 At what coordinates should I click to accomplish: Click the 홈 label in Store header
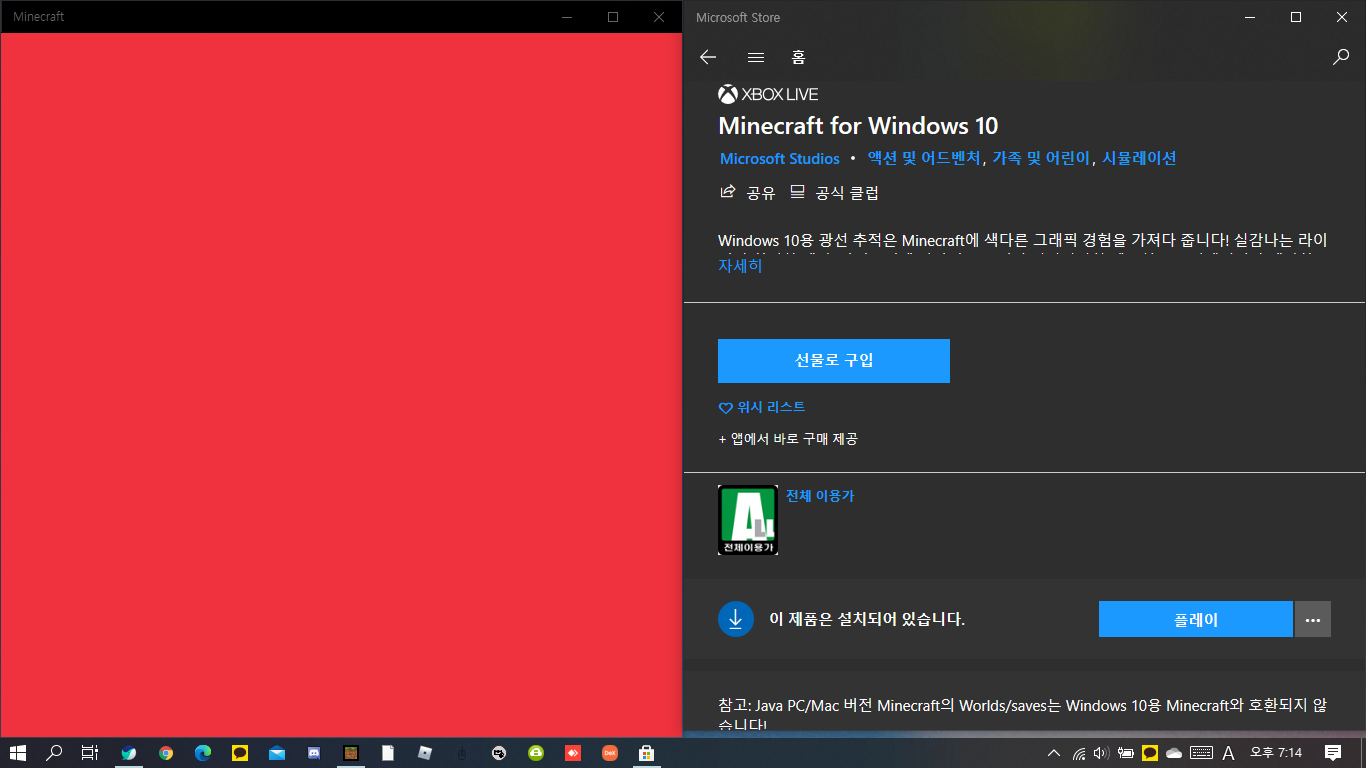pos(798,57)
